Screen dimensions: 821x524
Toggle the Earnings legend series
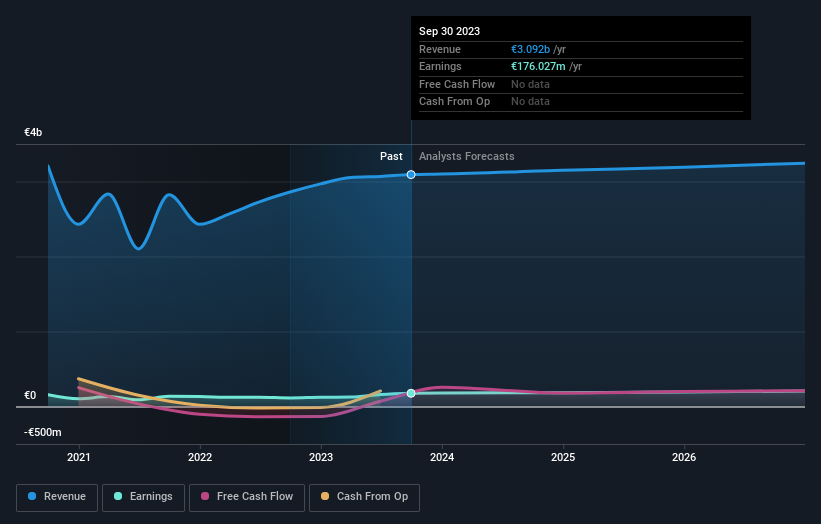tap(143, 497)
